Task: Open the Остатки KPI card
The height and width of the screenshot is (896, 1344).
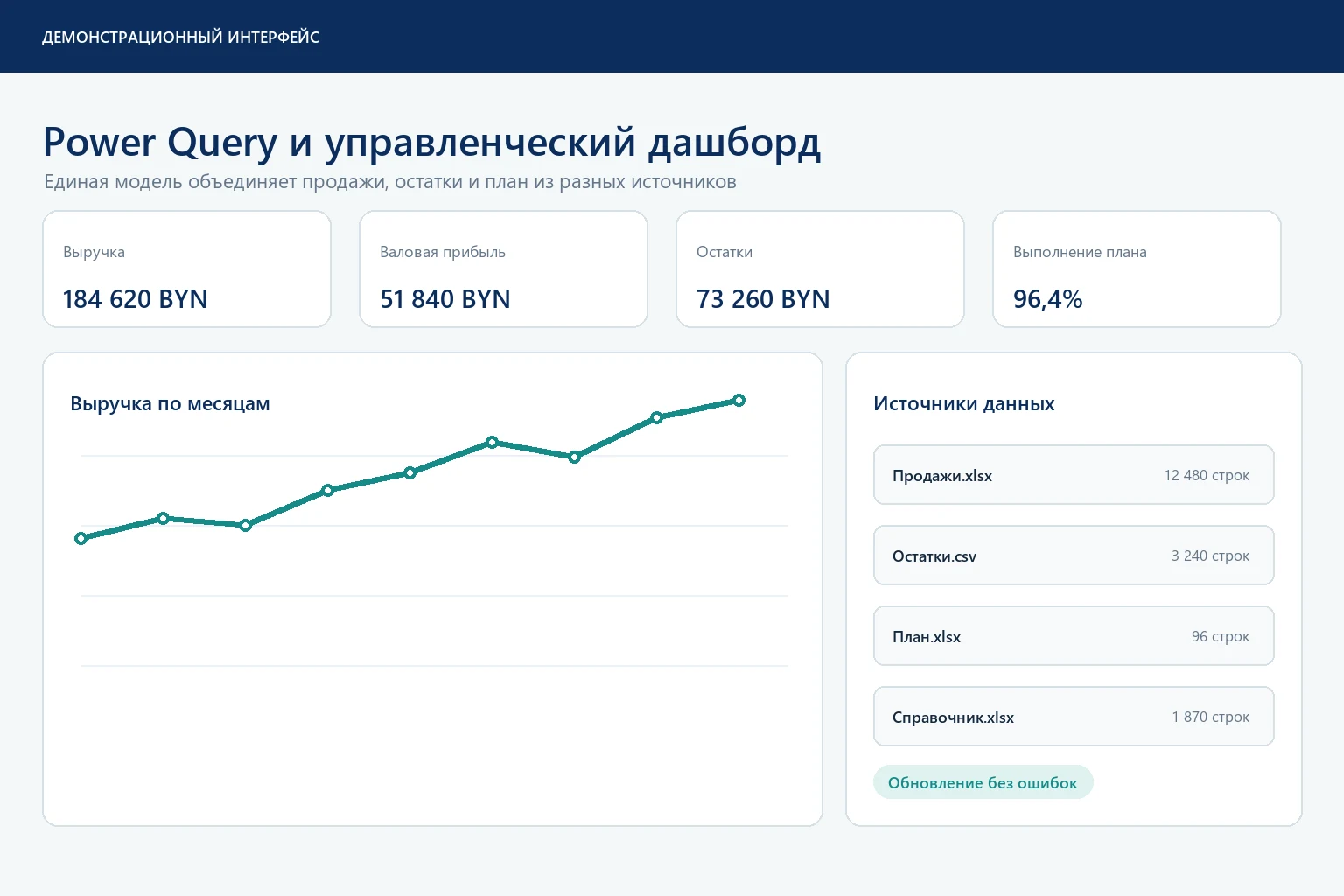Action: tap(821, 269)
